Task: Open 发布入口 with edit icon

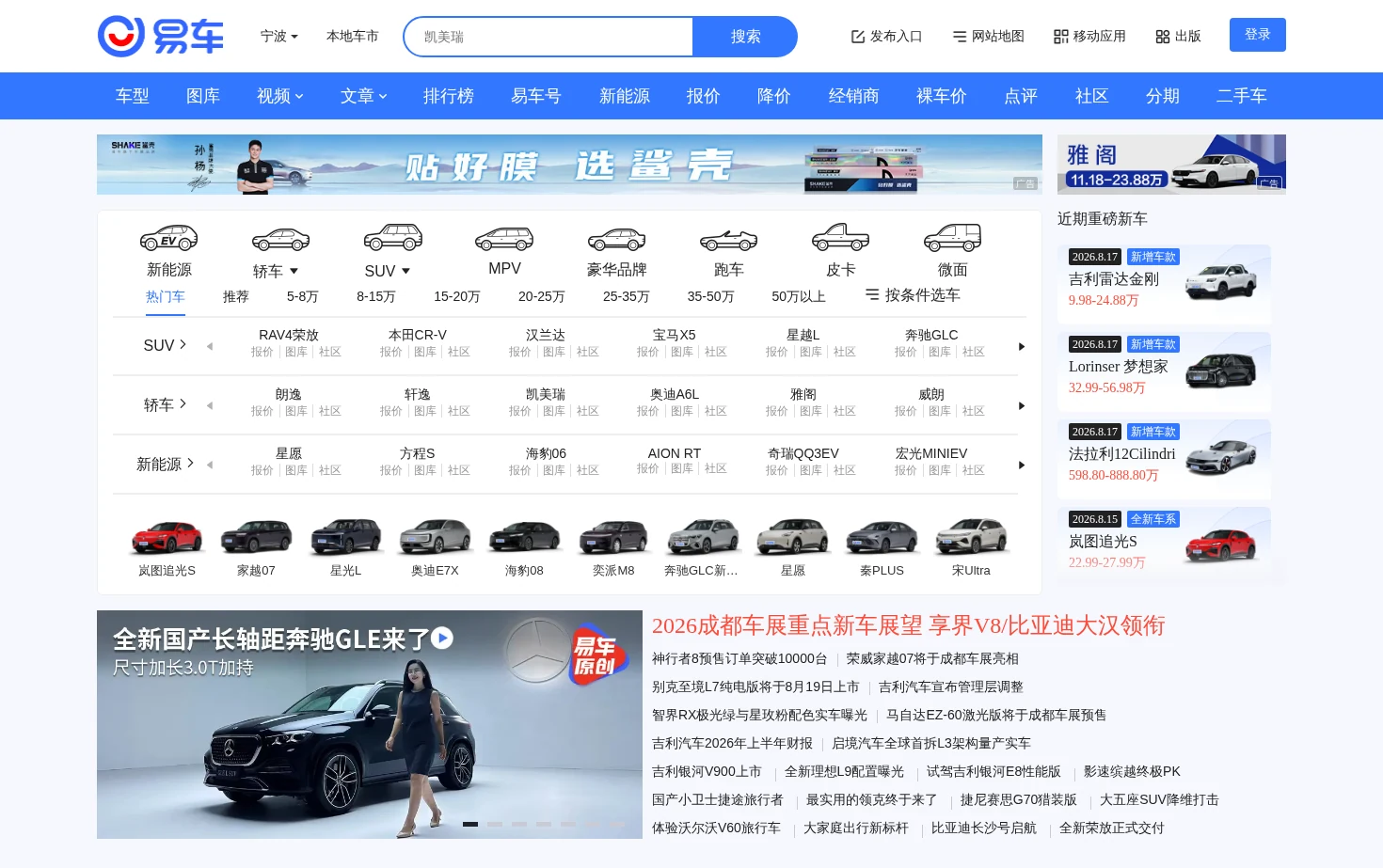Action: 886,37
